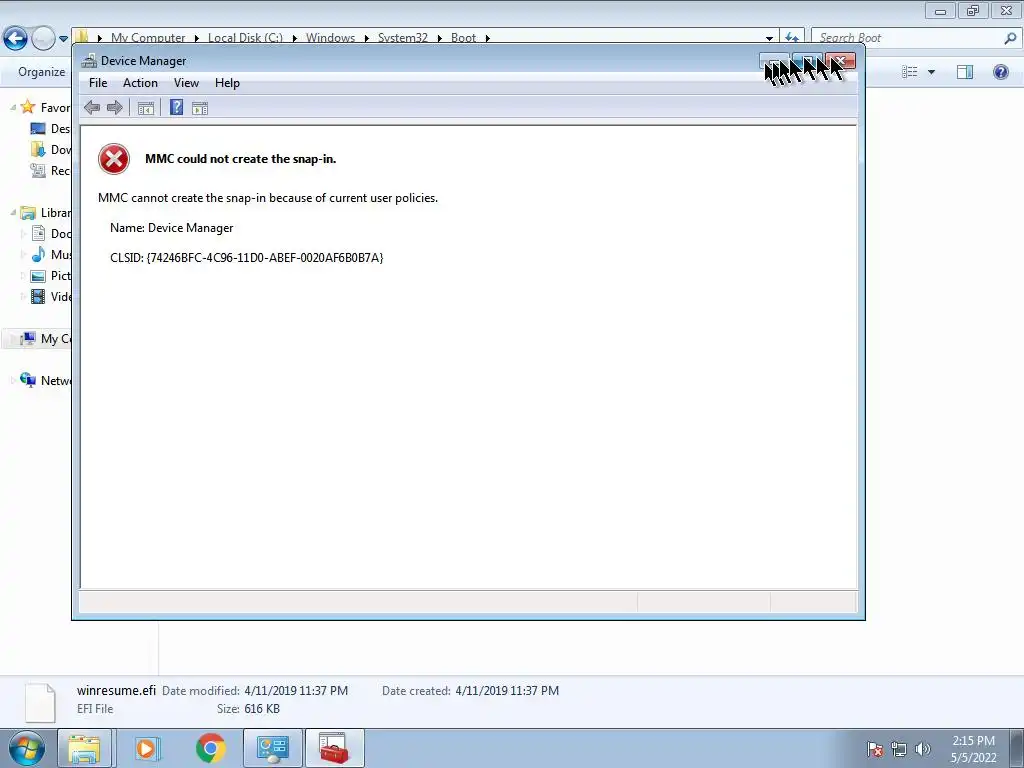The image size is (1024, 768).
Task: Click the Explorer Get help icon
Action: point(1000,72)
